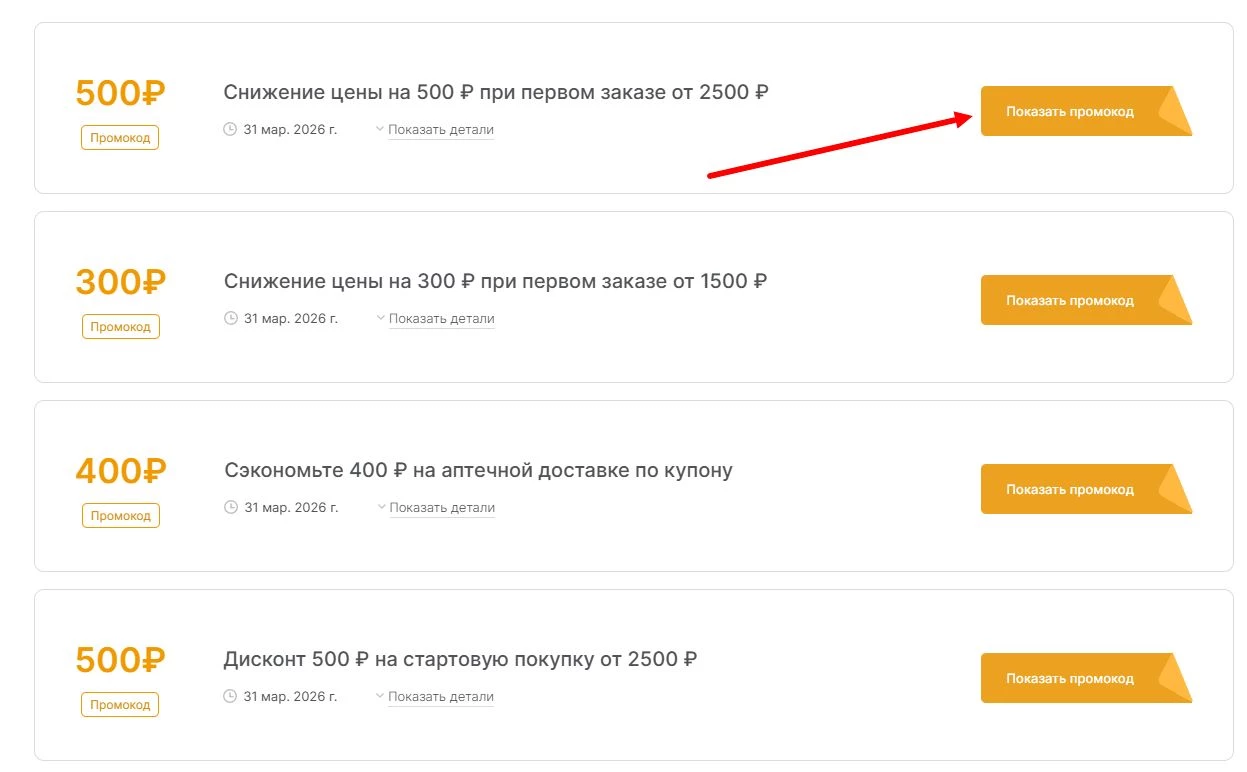The height and width of the screenshot is (772, 1247).
Task: Show promo code for 500 ₽ first order
Action: [x=1070, y=111]
